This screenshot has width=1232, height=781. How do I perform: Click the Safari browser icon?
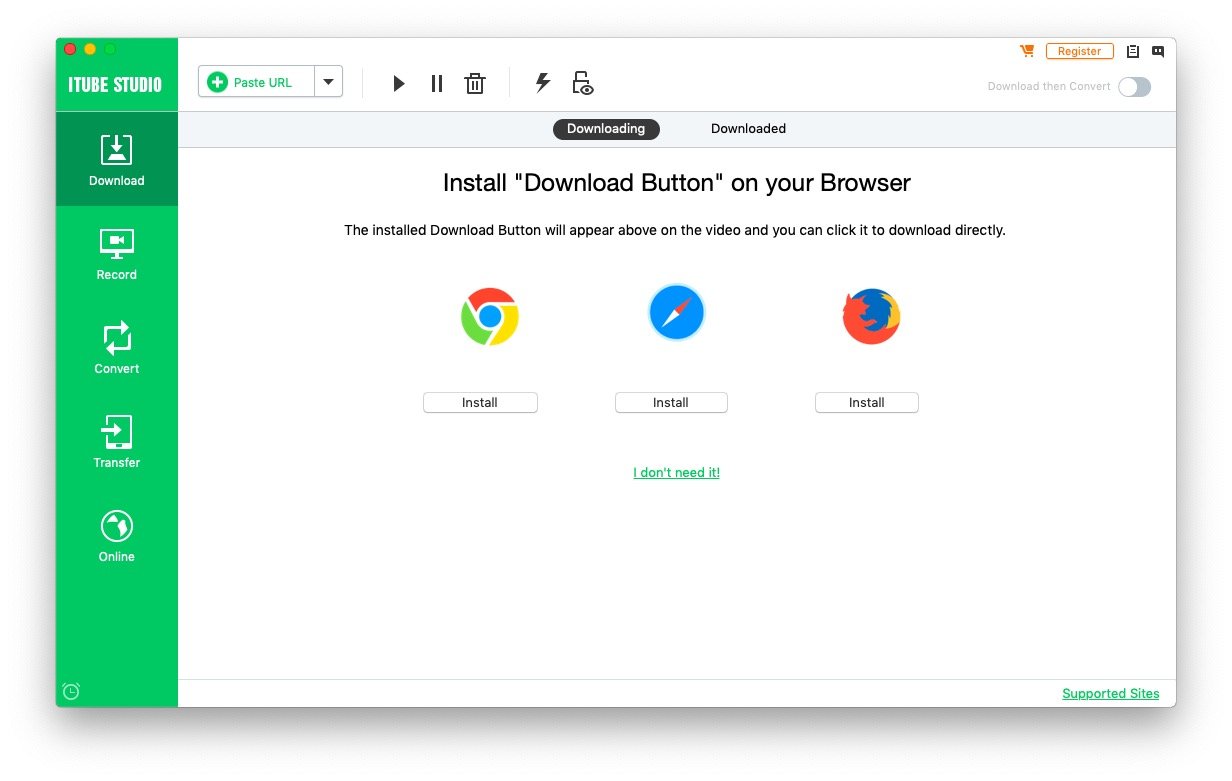(x=677, y=313)
